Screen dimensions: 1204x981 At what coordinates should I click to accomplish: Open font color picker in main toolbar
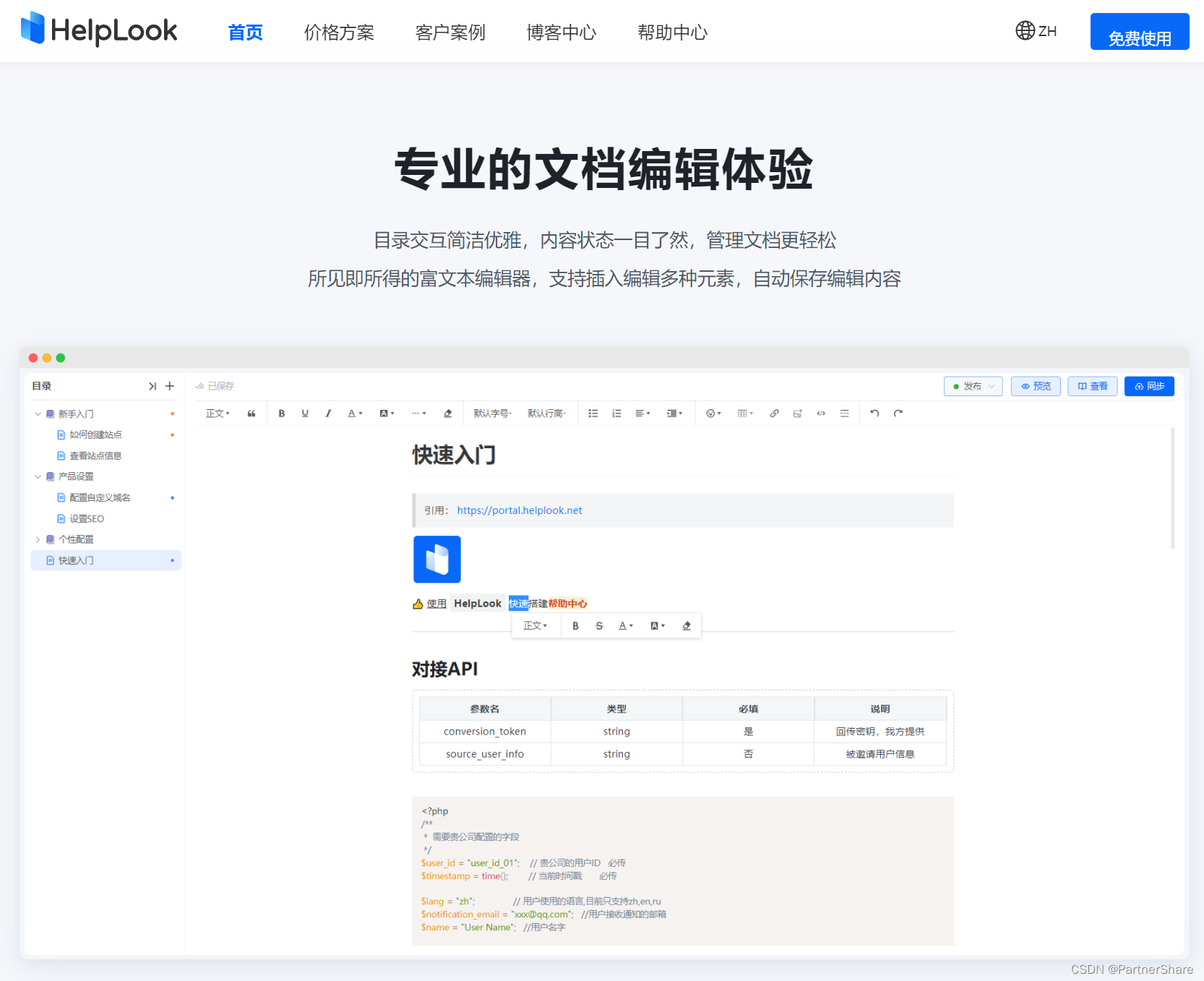[x=355, y=414]
